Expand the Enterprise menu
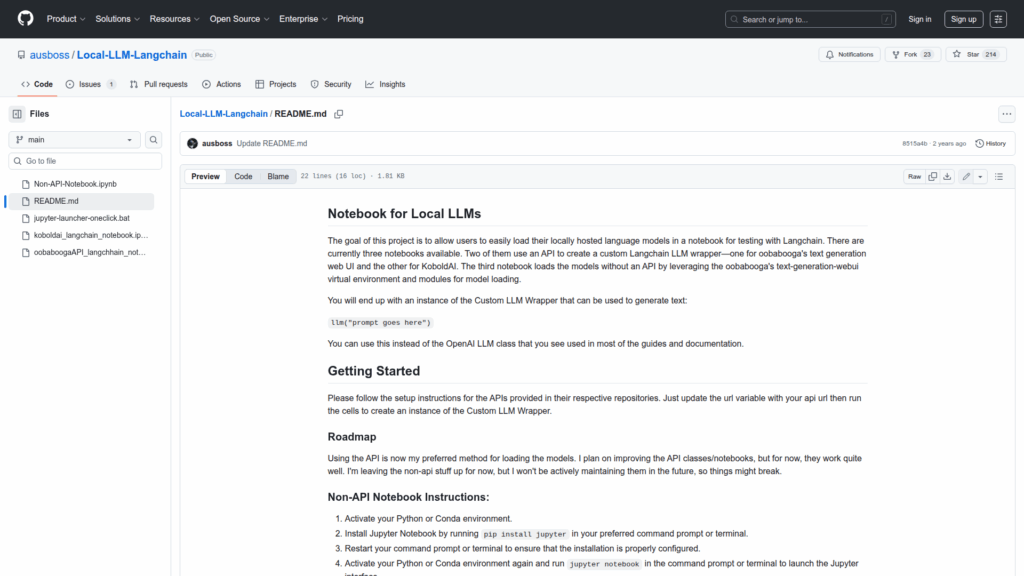The height and width of the screenshot is (576, 1024). click(x=303, y=19)
